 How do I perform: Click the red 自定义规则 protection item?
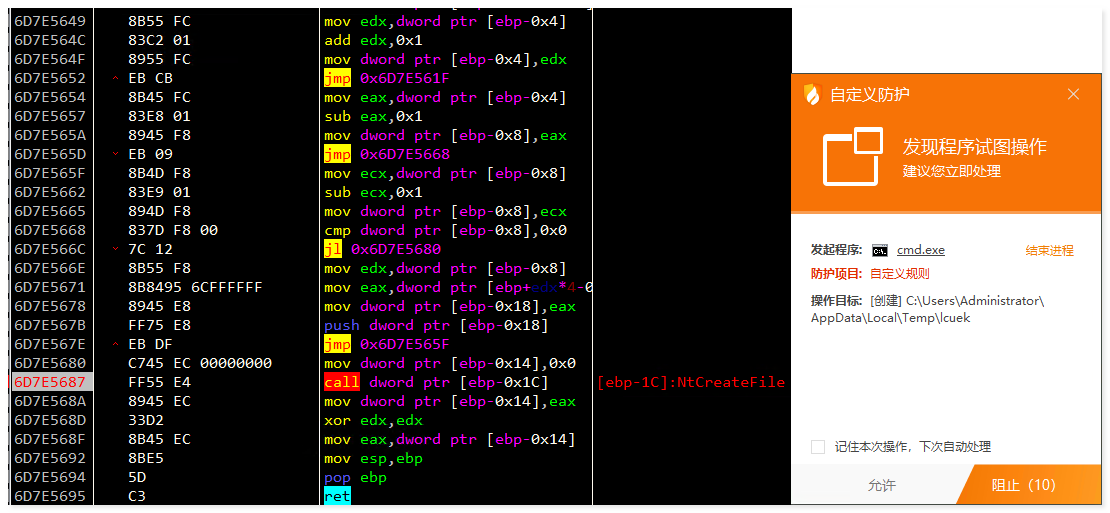(x=899, y=274)
